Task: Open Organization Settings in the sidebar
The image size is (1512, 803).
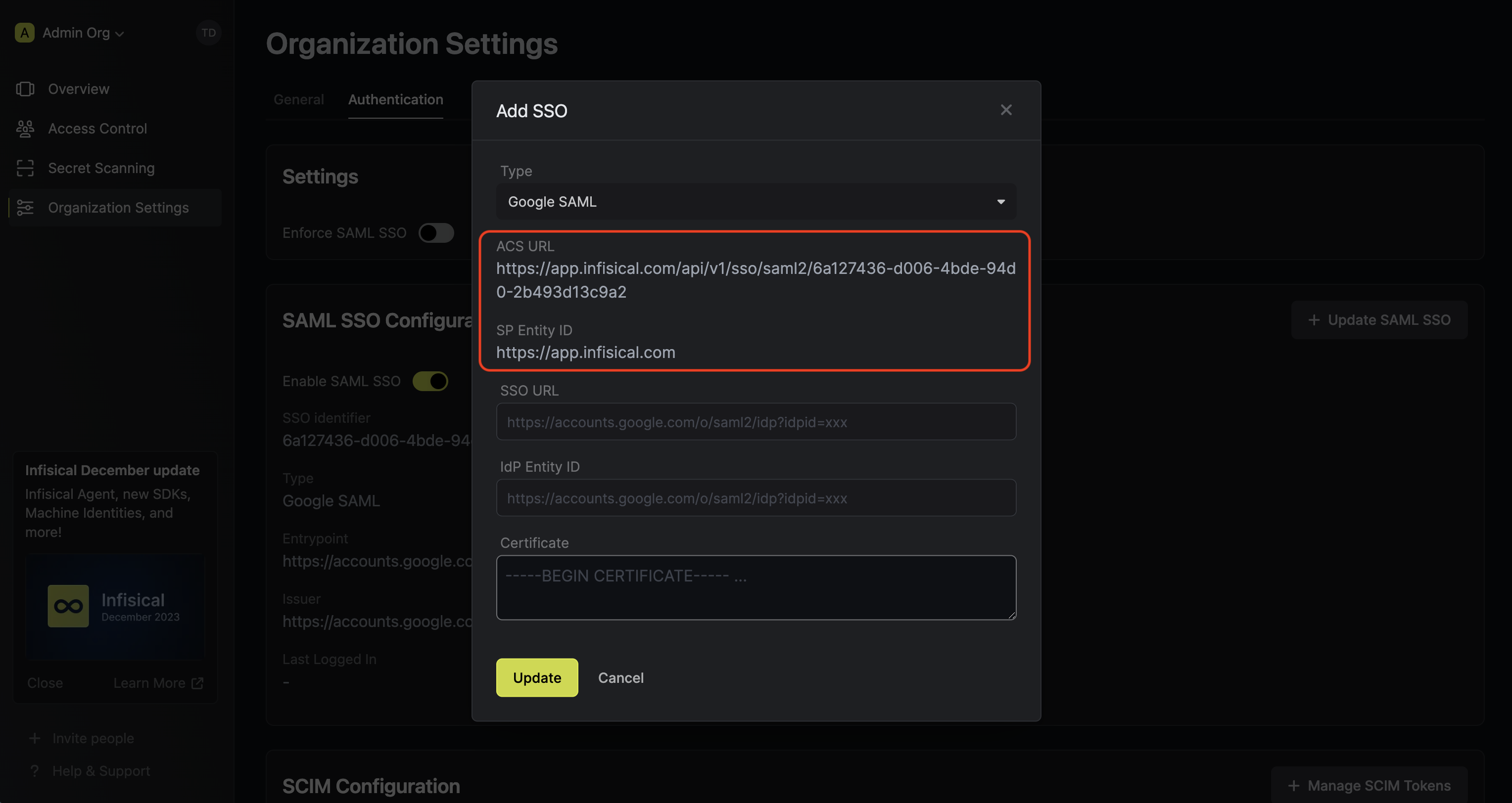Action: point(115,208)
